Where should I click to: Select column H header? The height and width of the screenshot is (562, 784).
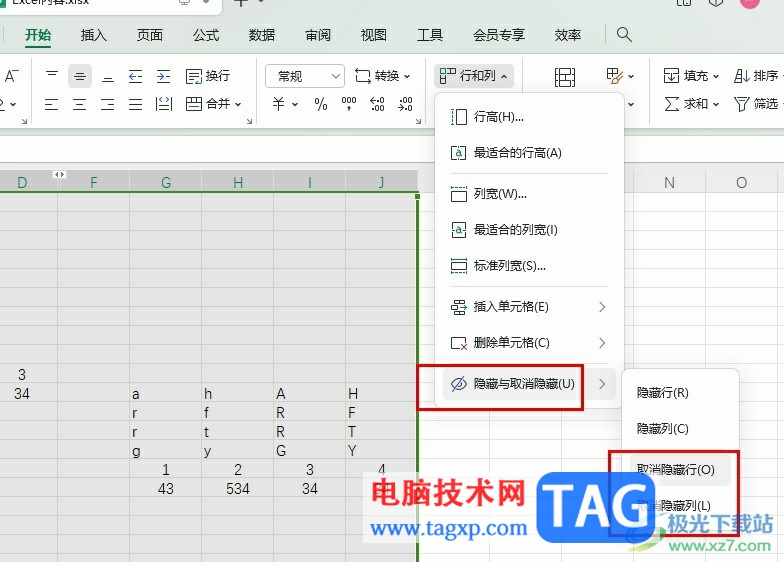tap(238, 182)
